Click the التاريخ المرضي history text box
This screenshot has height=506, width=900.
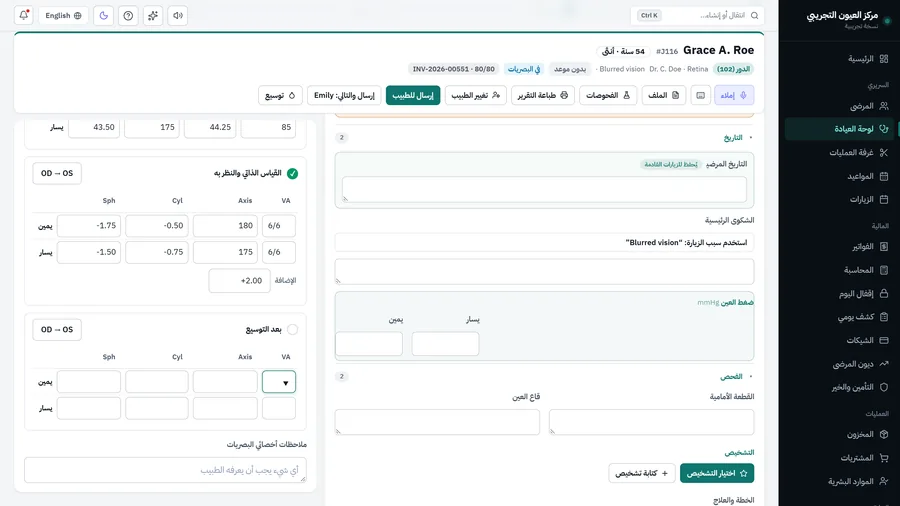[x=544, y=189]
